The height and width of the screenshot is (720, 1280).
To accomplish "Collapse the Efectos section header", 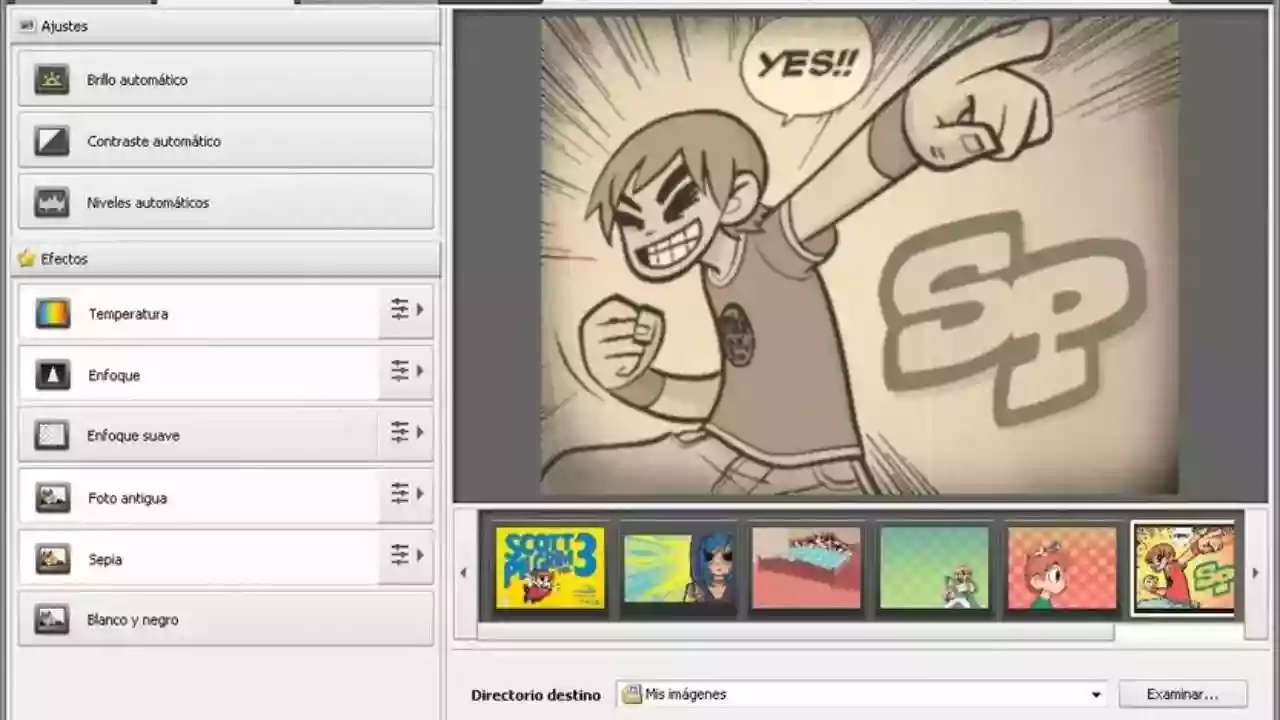I will [x=225, y=258].
